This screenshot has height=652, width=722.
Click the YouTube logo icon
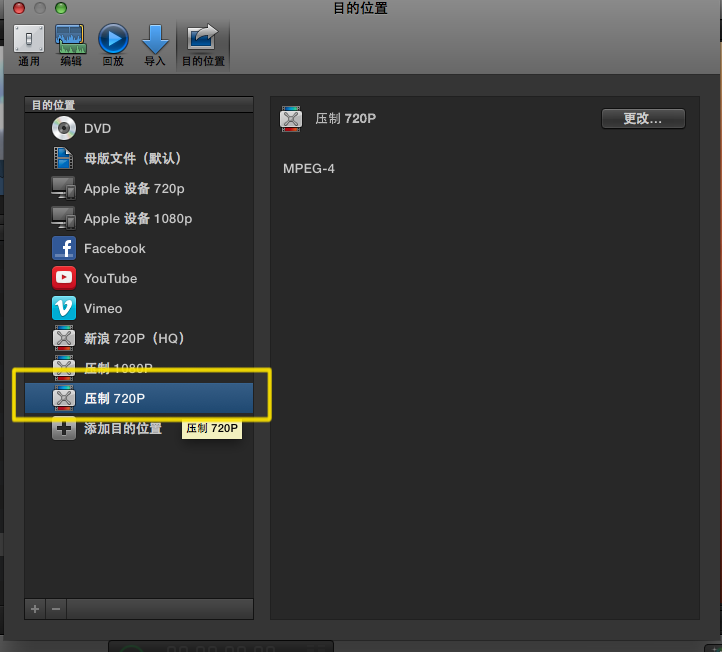click(64, 279)
